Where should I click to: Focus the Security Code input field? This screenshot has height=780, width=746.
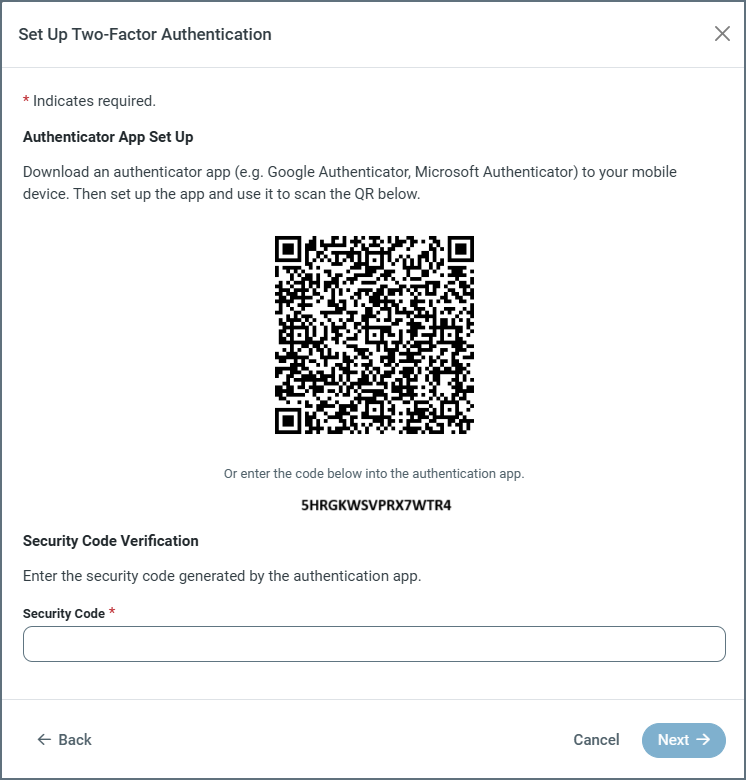(374, 644)
